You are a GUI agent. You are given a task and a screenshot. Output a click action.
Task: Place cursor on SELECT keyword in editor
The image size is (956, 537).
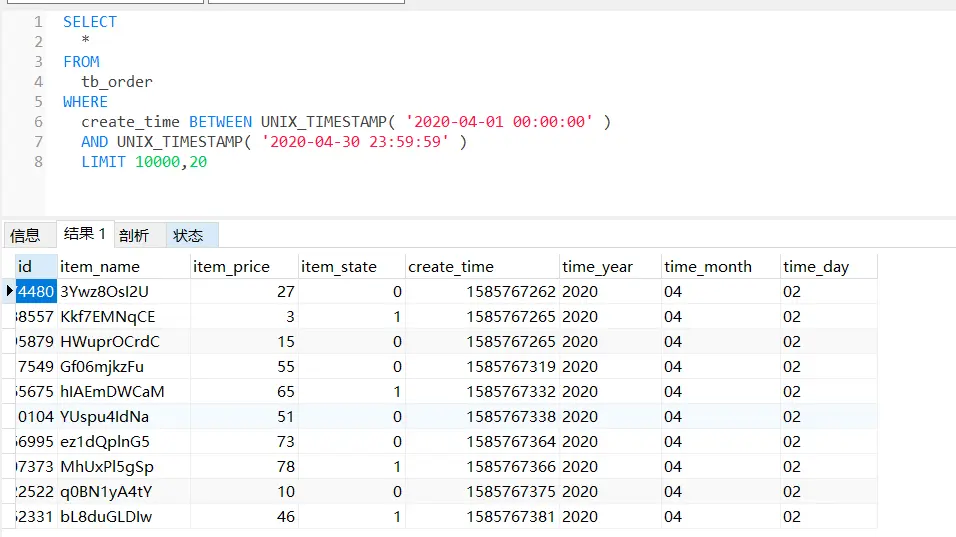pyautogui.click(x=90, y=22)
